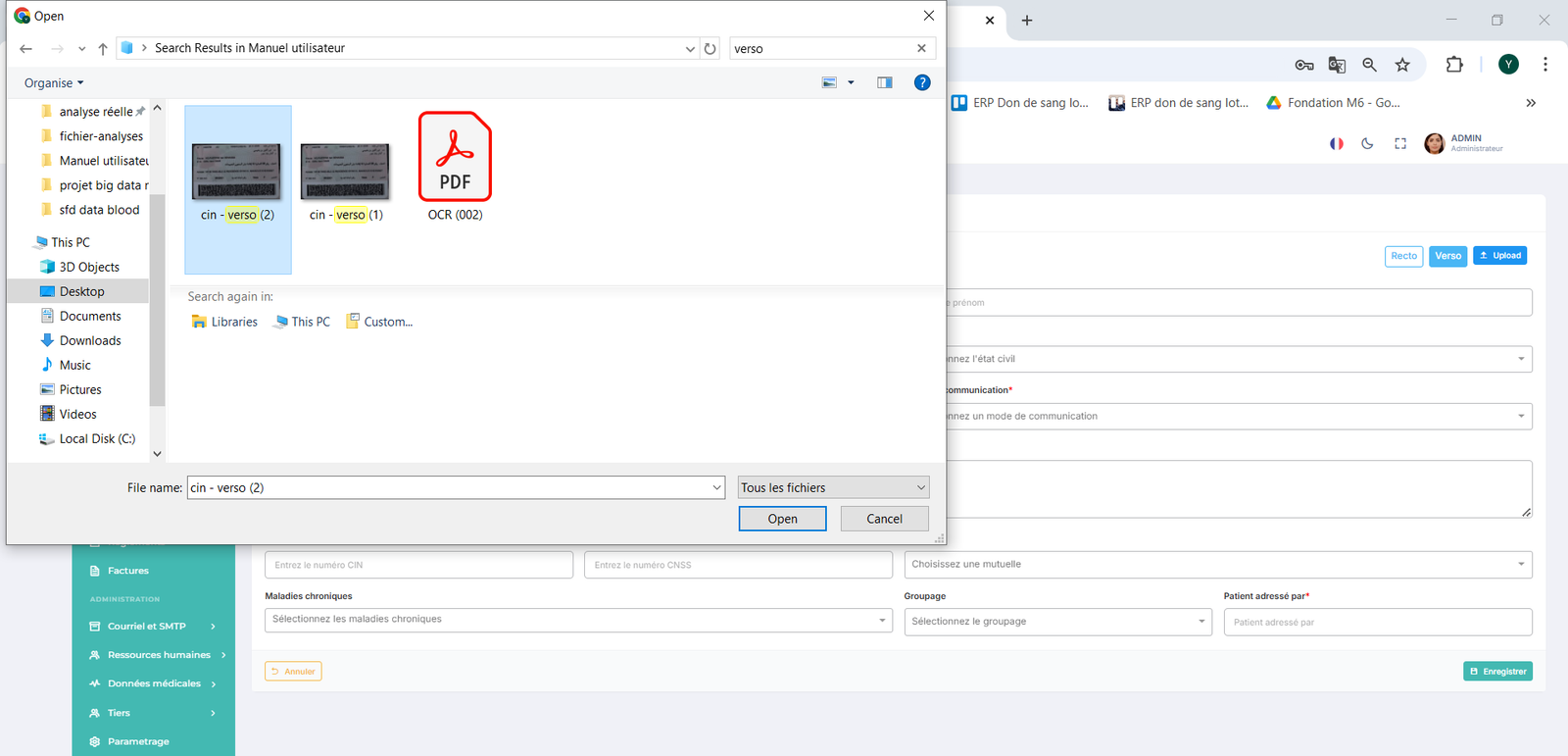Viewport: 1568px width, 756px height.
Task: Expand Ressources humaines sidebar menu
Action: click(158, 655)
